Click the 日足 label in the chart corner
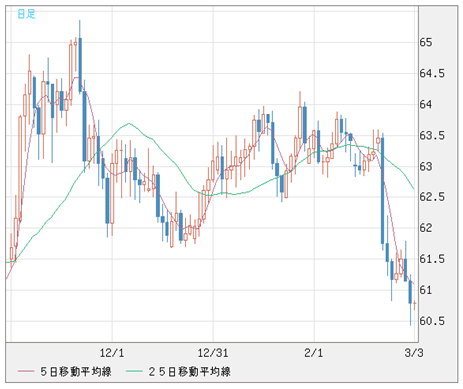 click(26, 14)
